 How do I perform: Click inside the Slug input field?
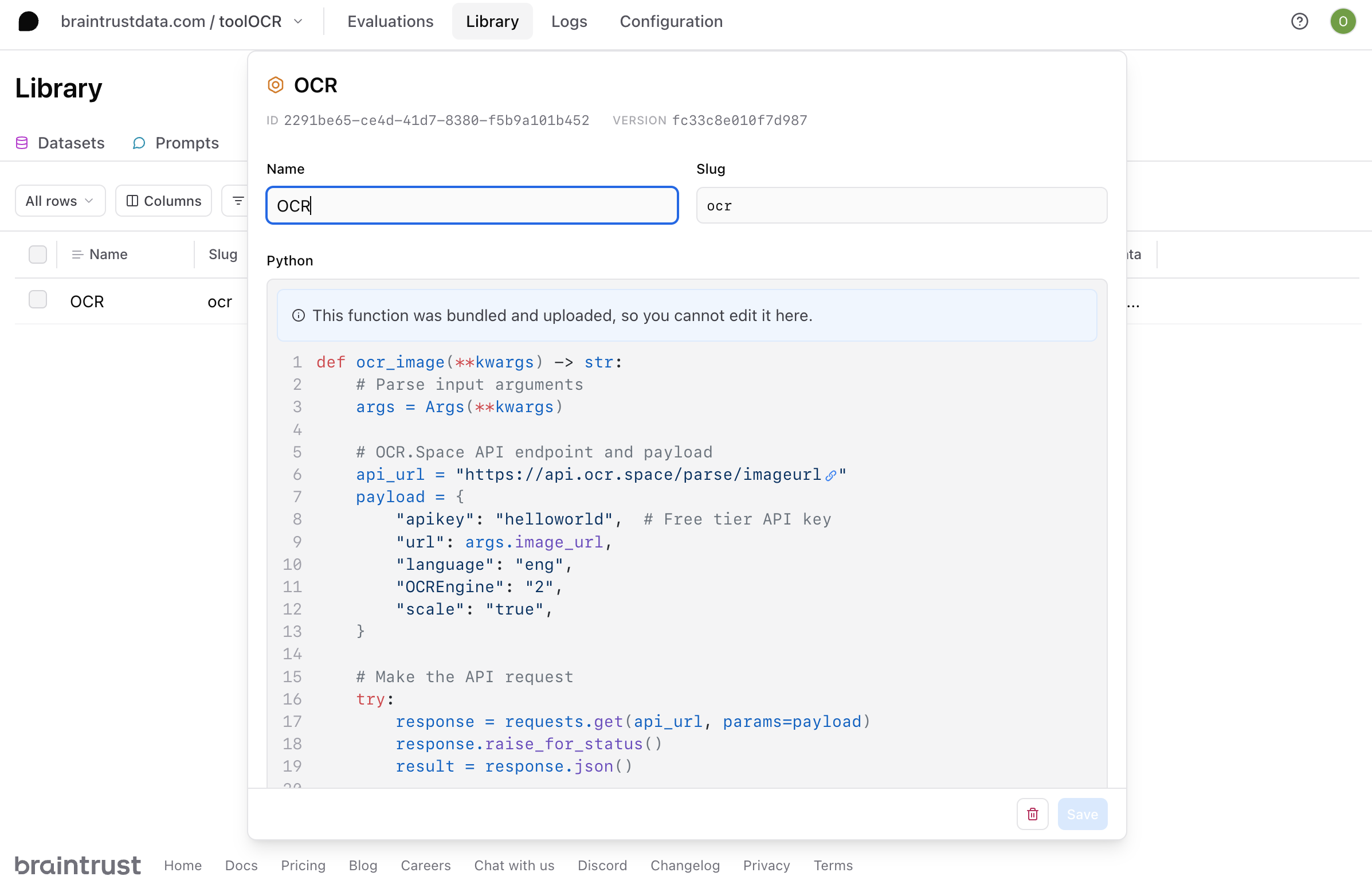coord(901,205)
